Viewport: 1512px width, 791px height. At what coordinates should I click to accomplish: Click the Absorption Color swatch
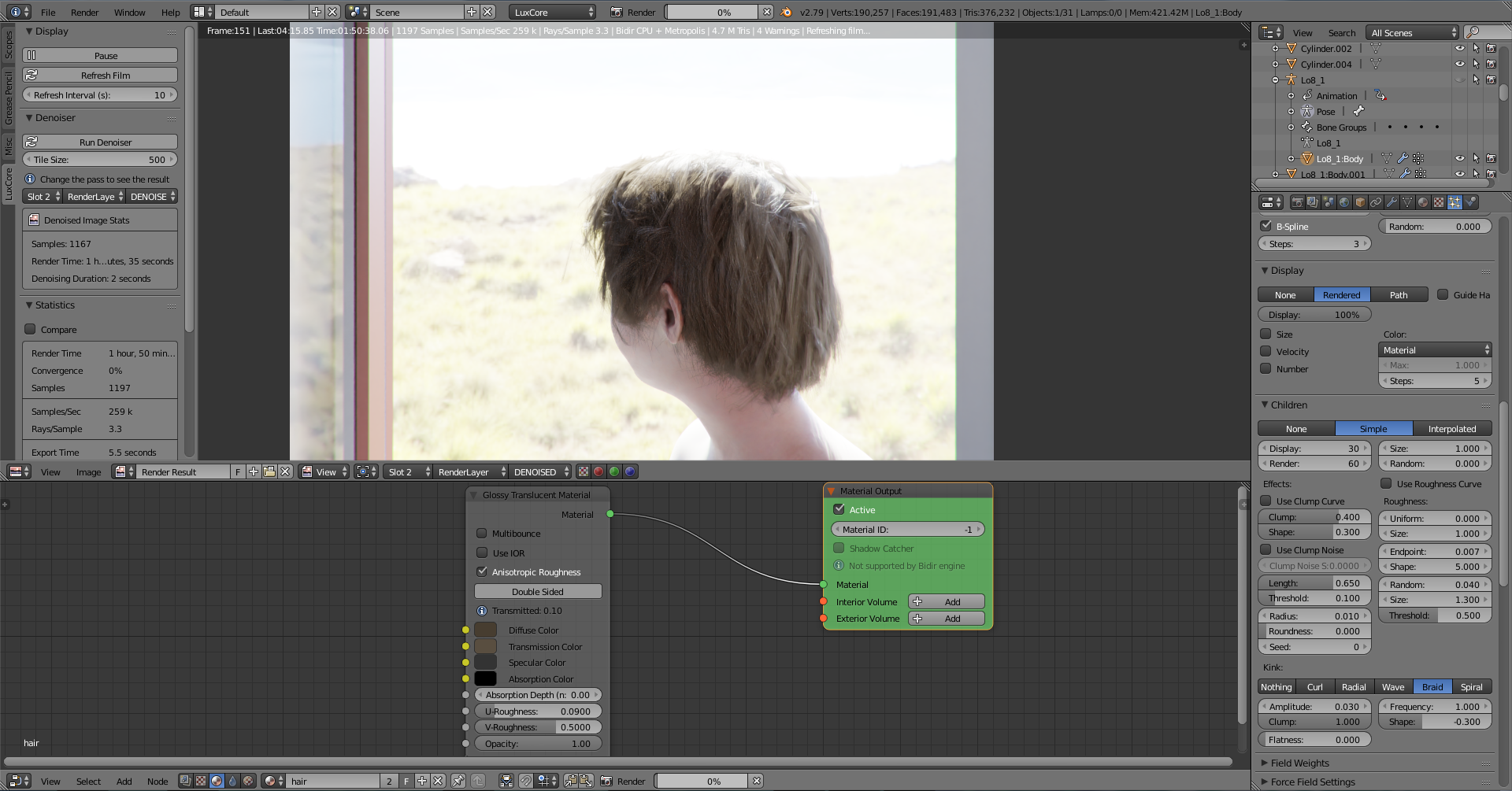pyautogui.click(x=486, y=678)
